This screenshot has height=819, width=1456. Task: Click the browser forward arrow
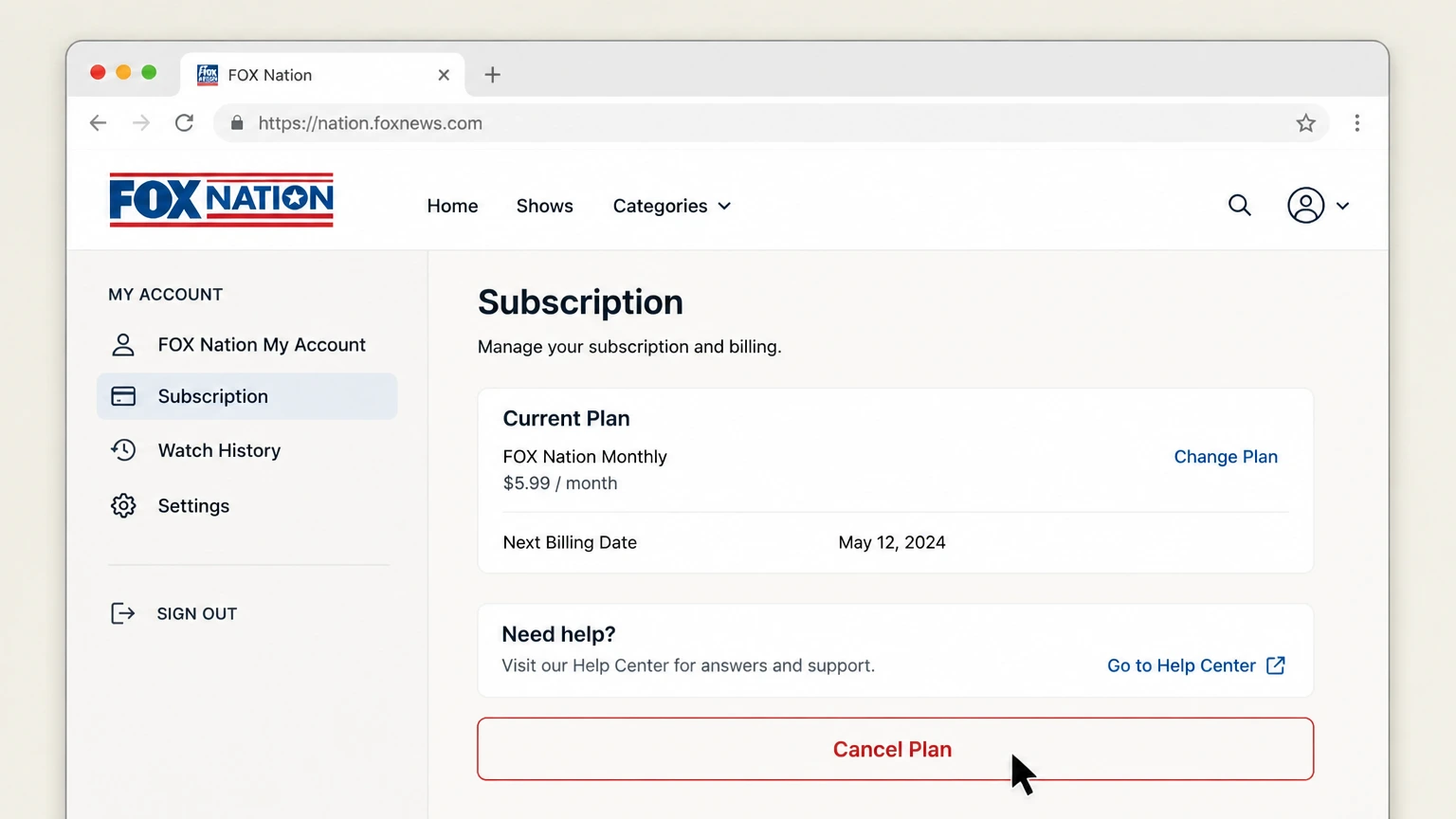click(141, 123)
